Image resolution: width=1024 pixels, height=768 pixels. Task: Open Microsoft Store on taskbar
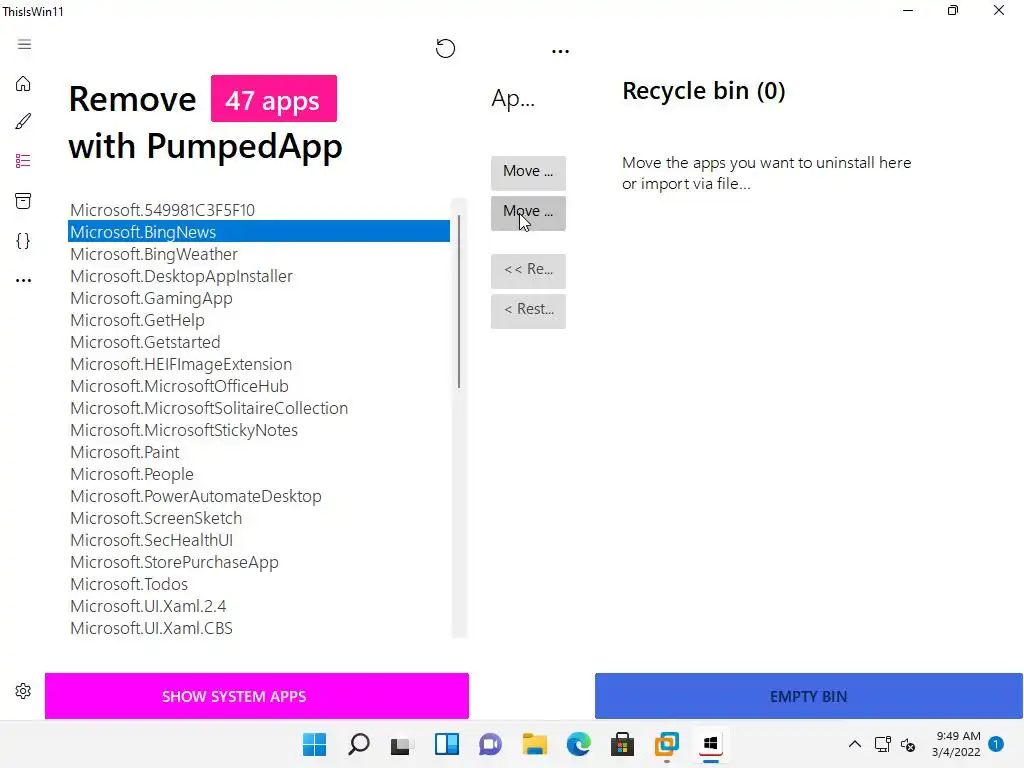click(x=622, y=744)
